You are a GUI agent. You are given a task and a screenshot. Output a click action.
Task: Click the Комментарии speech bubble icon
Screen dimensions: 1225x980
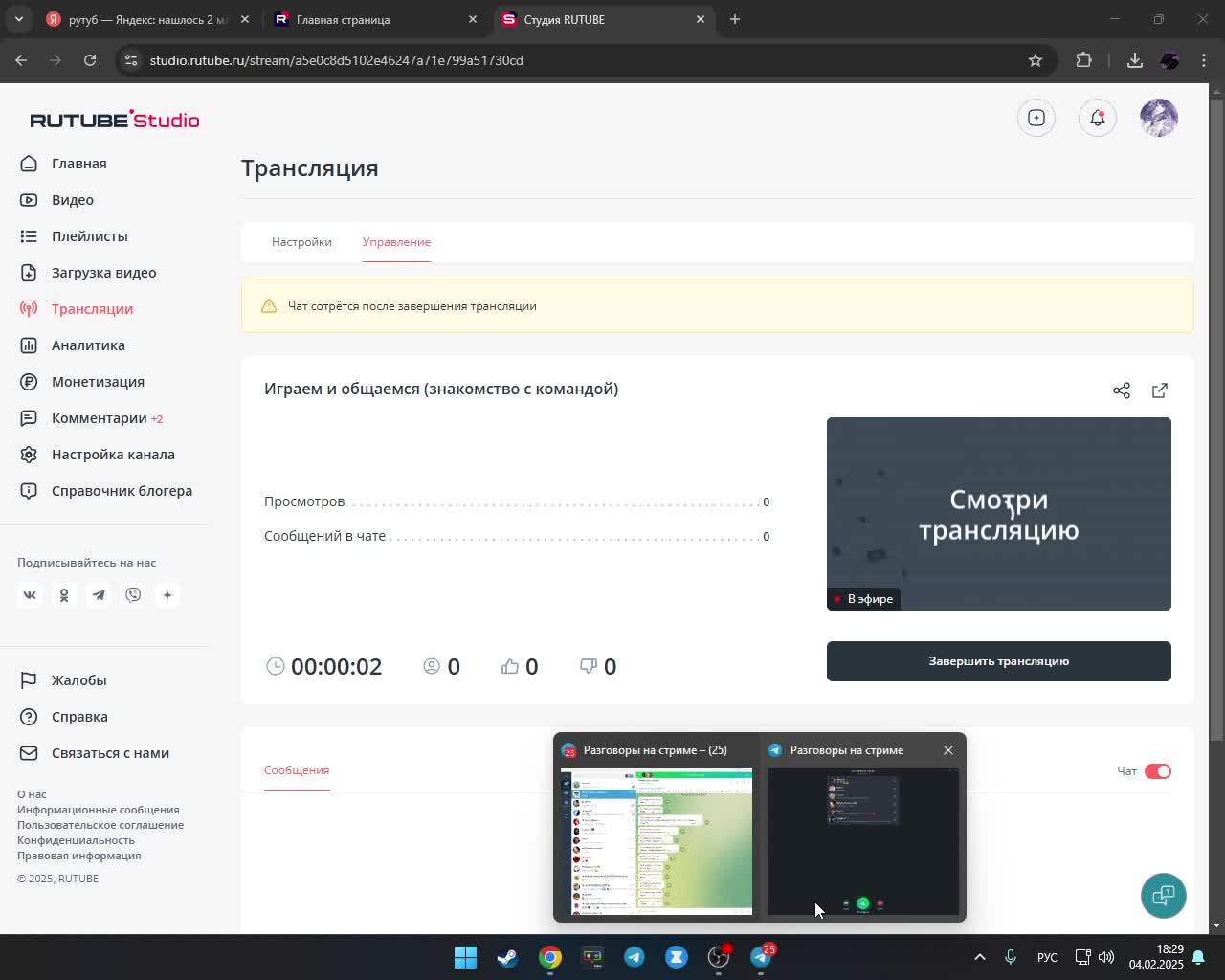[30, 418]
